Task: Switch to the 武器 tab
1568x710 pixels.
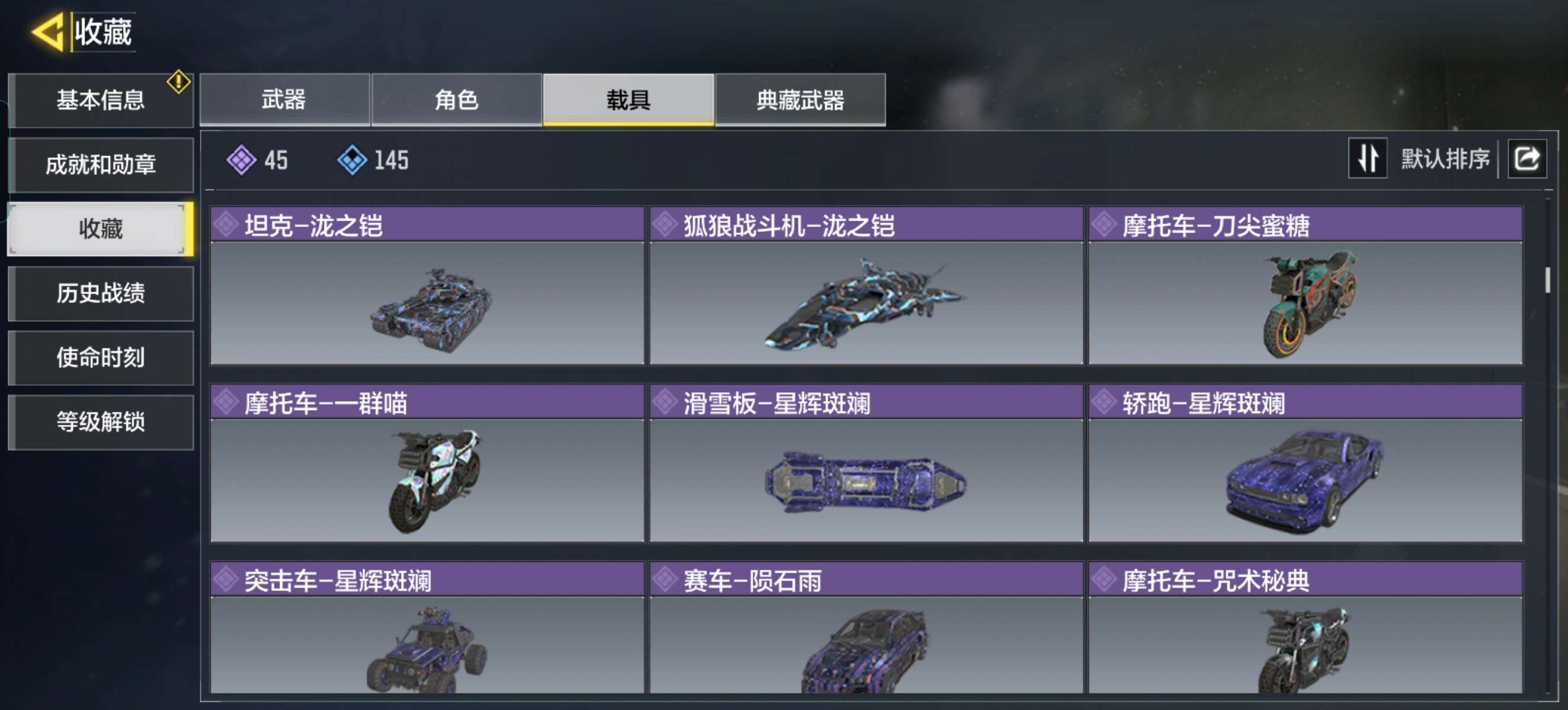Action: coord(284,100)
